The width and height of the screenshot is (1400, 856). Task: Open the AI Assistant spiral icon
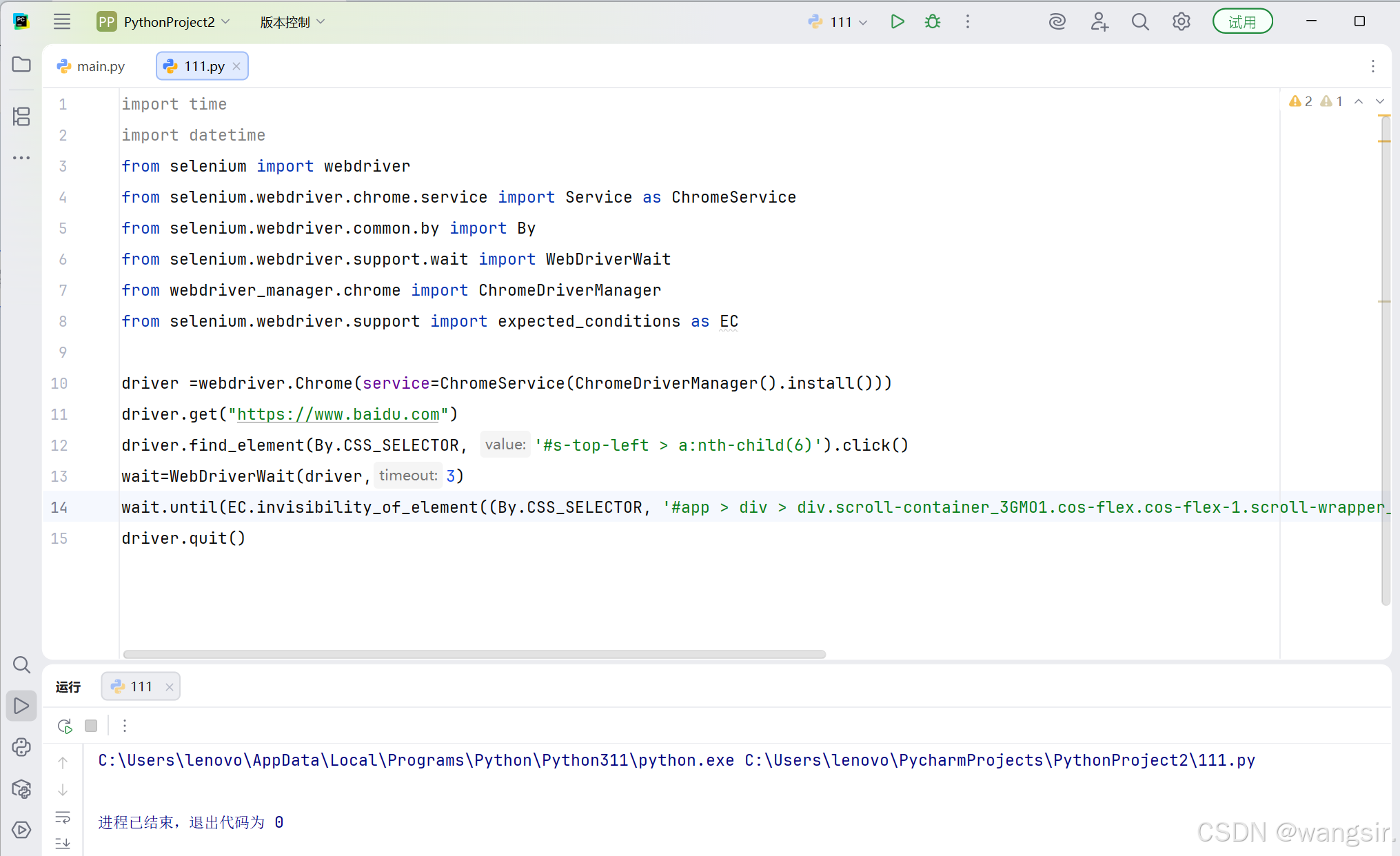(1057, 22)
